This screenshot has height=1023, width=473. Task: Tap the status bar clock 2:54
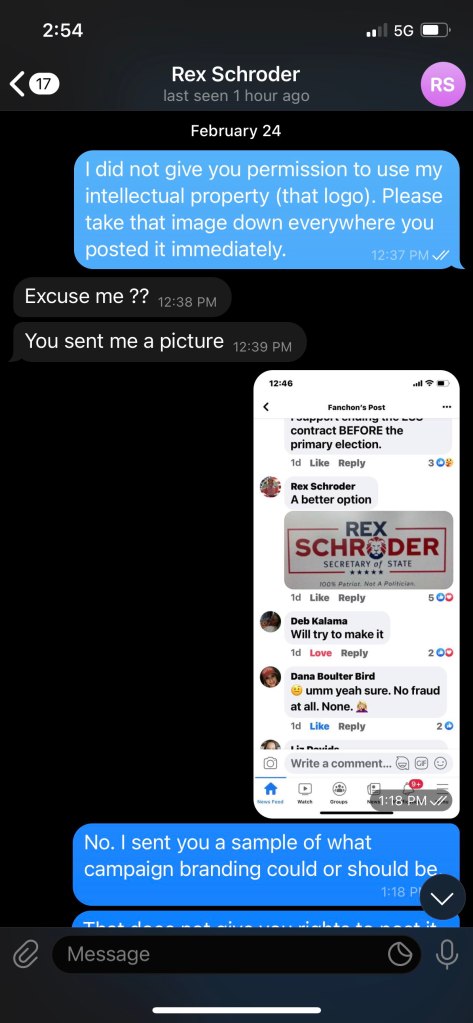tap(63, 31)
